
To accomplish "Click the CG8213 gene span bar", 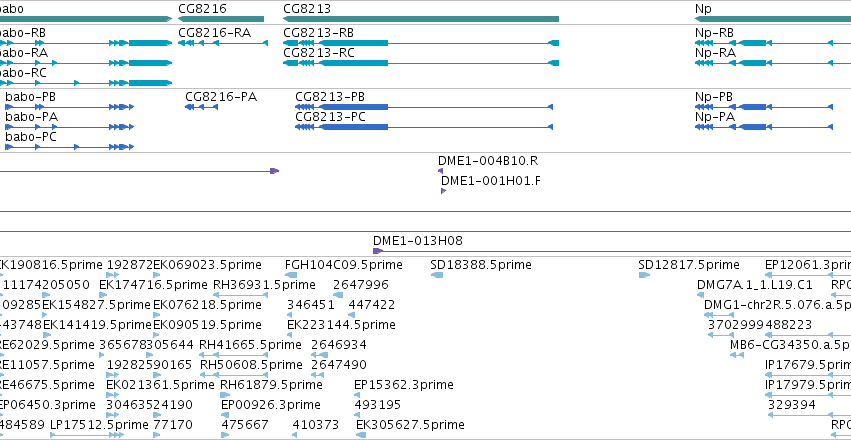I will coord(421,19).
